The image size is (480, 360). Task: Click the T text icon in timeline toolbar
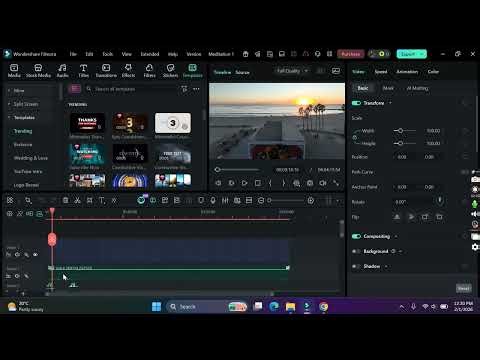[102, 200]
